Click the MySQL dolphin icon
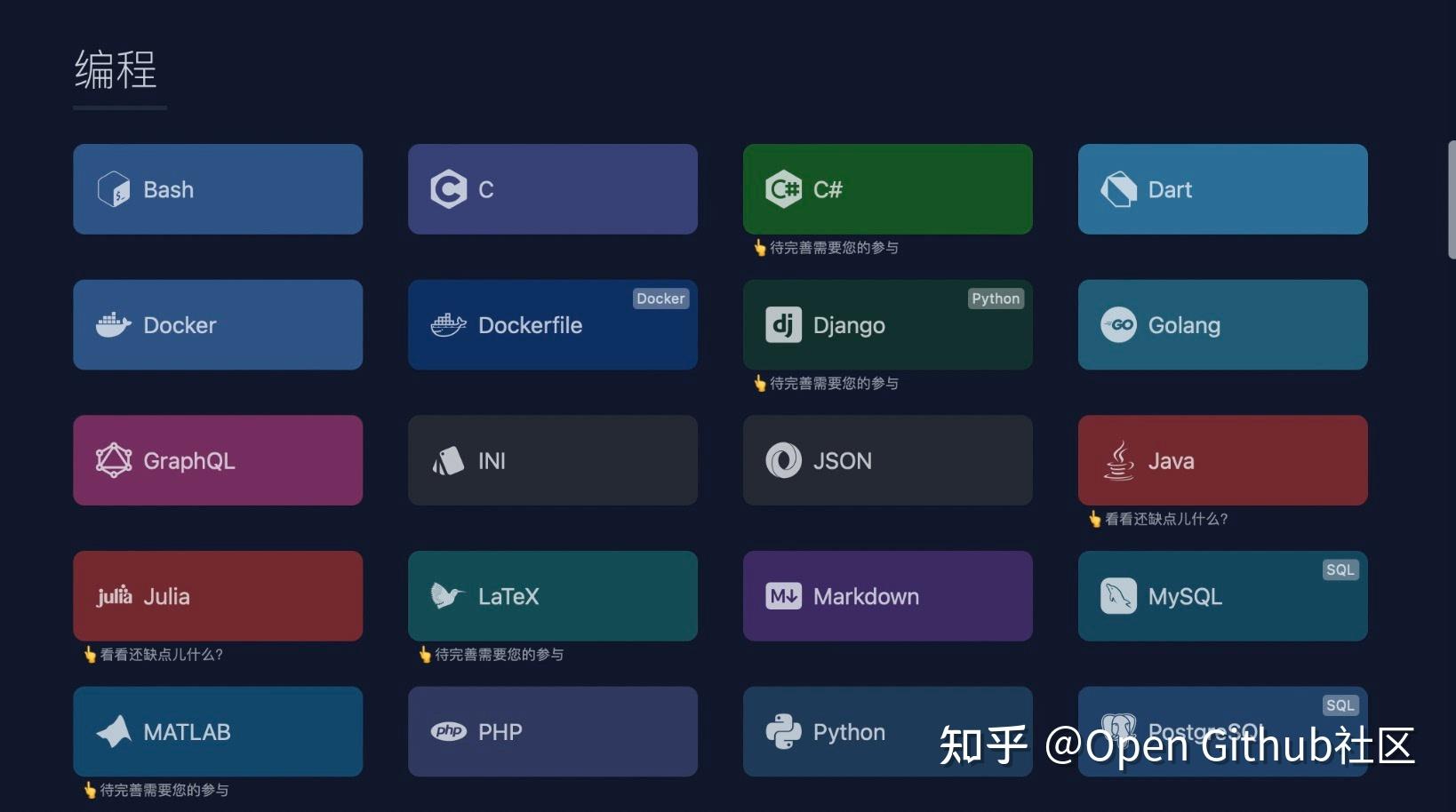1456x812 pixels. pos(1118,596)
